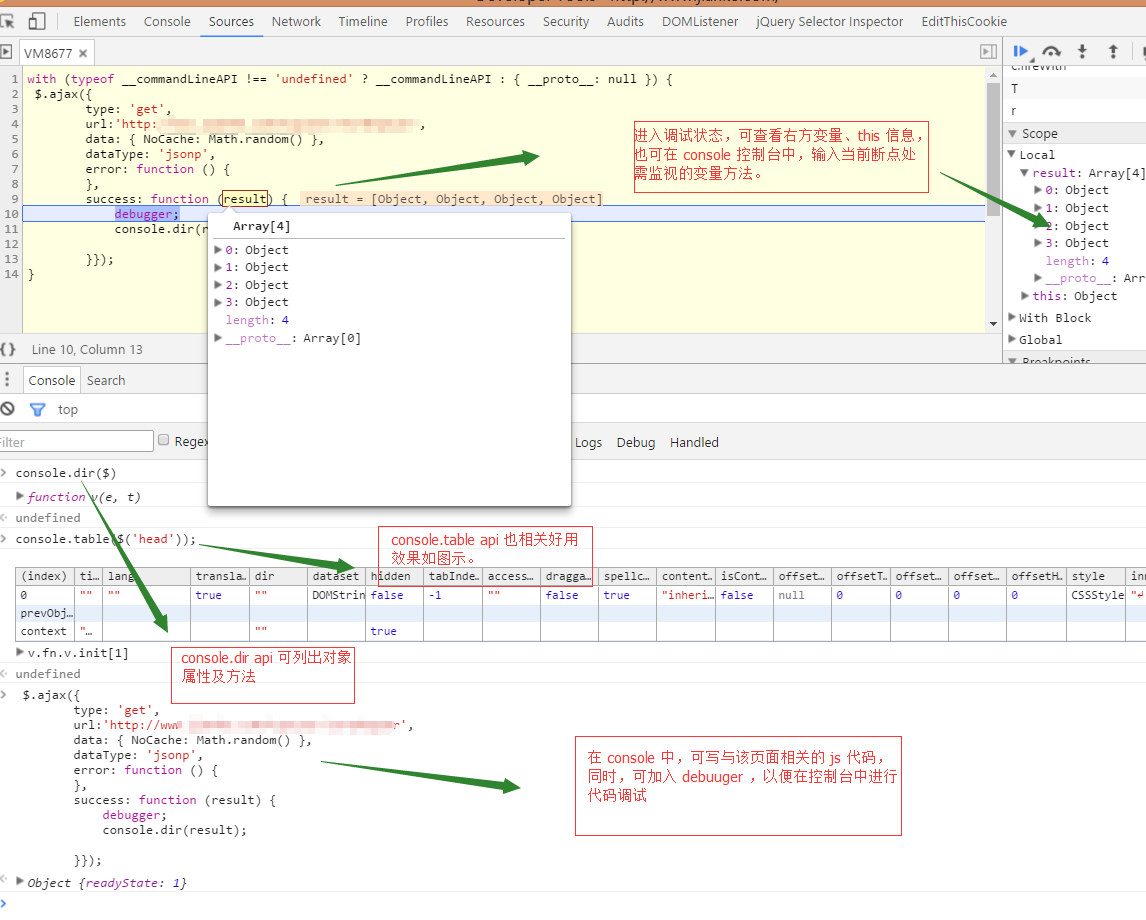Choose the top execution context selector
The height and width of the screenshot is (920, 1146).
click(68, 409)
